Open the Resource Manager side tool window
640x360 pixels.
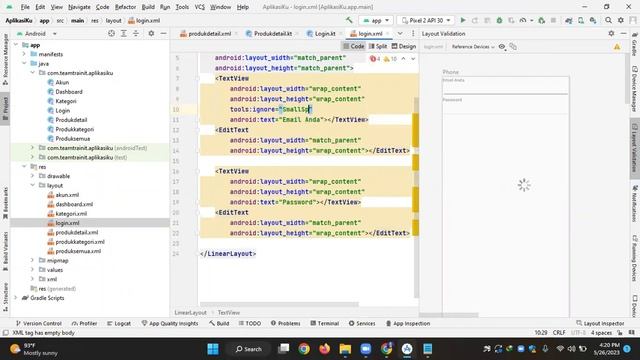click(5, 60)
